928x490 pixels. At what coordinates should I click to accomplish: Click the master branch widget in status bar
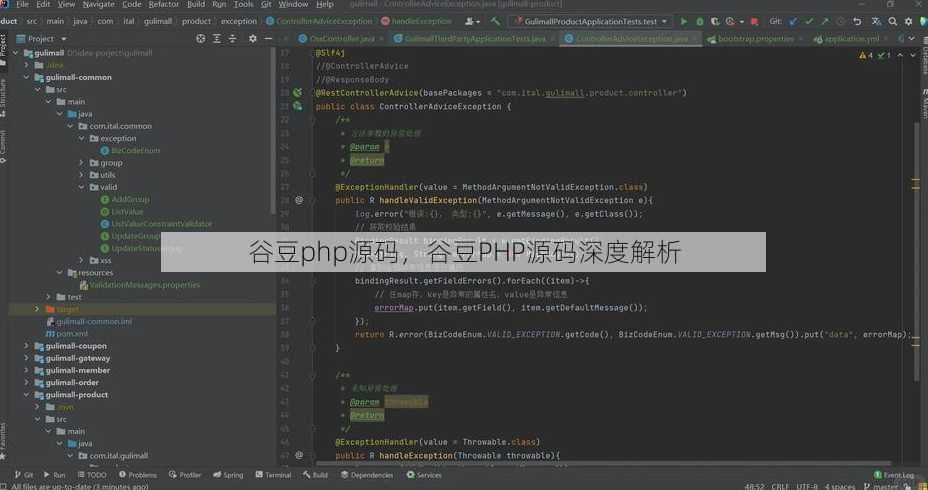click(882, 486)
